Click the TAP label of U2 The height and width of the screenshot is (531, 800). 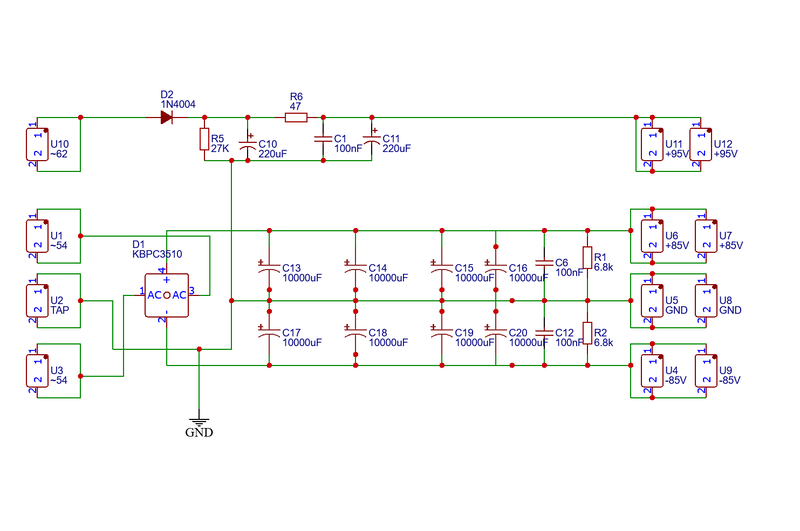point(60,310)
